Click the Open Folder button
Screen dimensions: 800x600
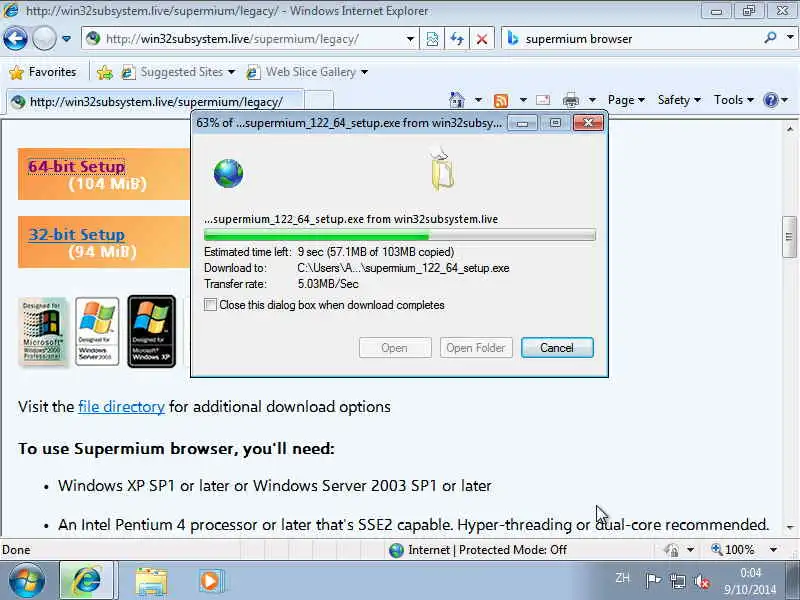[476, 348]
